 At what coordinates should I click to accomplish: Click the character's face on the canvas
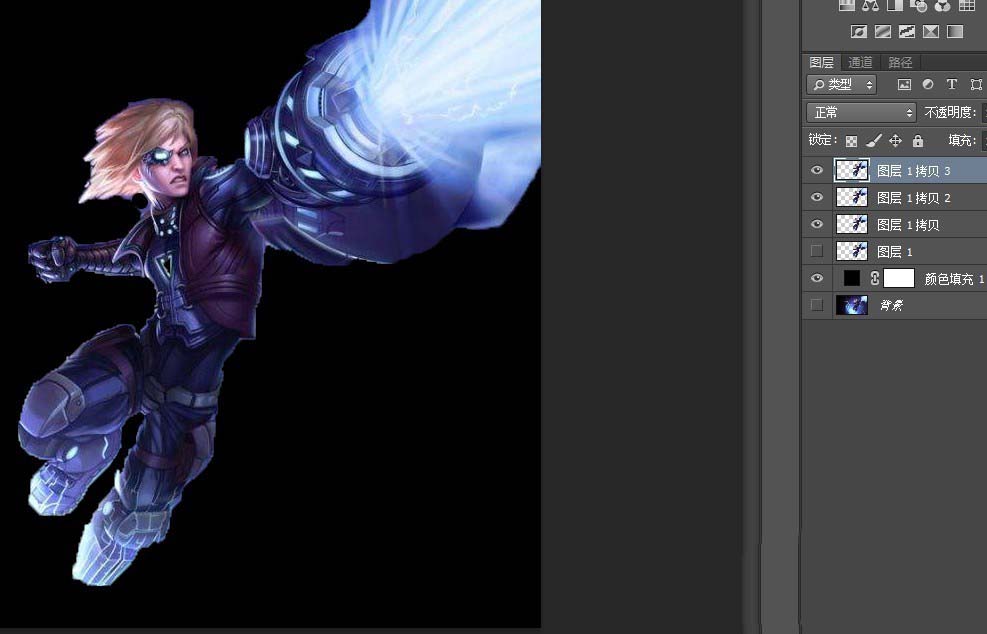[169, 164]
